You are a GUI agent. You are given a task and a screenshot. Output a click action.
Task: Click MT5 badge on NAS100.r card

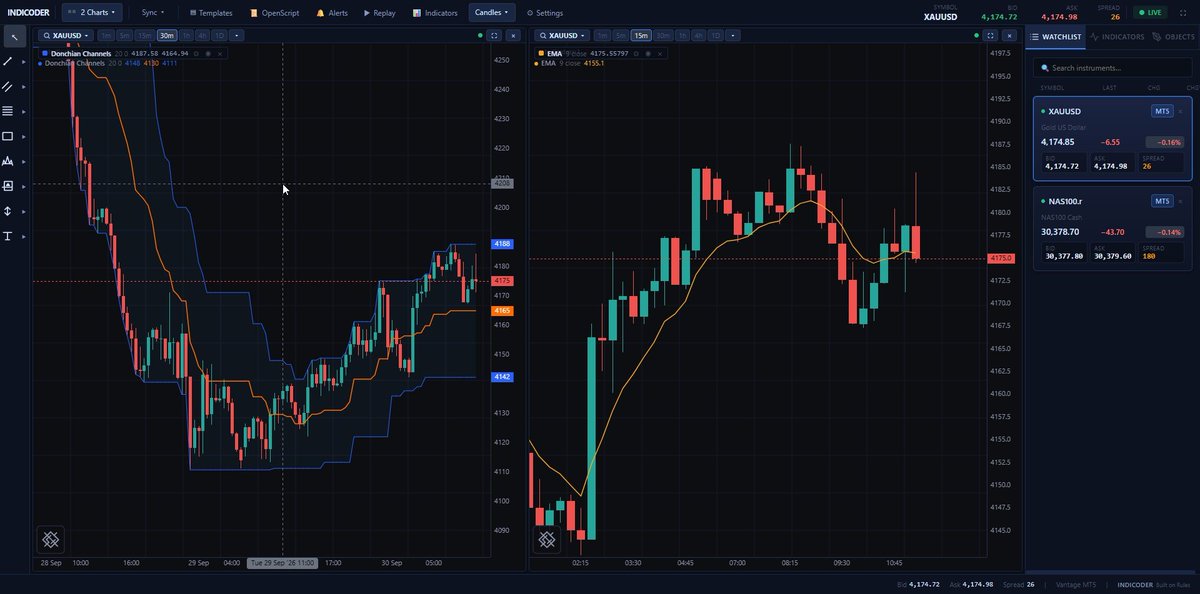tap(1162, 201)
